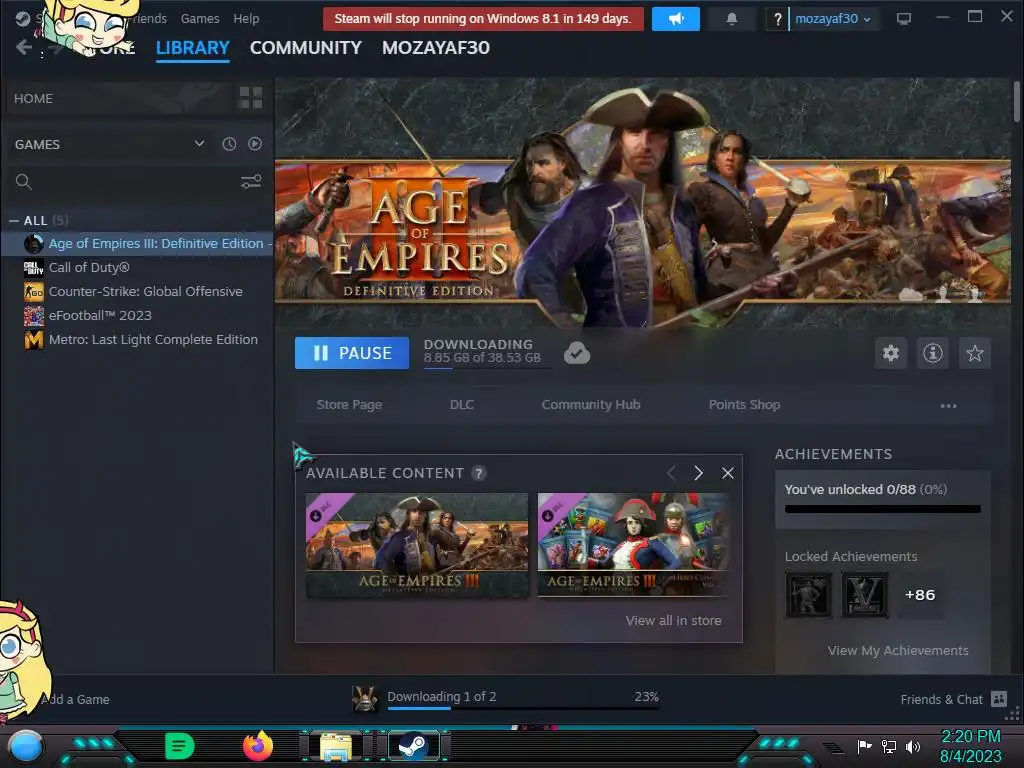Show next available content arrow
The image size is (1024, 768).
[x=698, y=473]
